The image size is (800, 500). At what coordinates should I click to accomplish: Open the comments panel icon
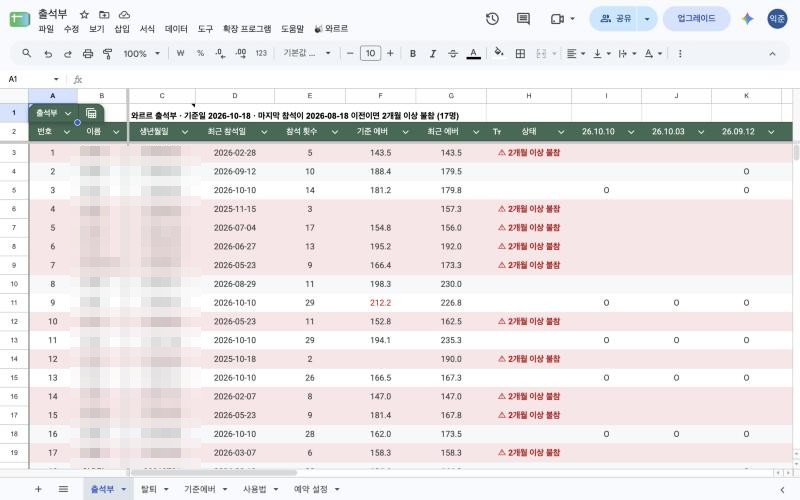[x=523, y=19]
